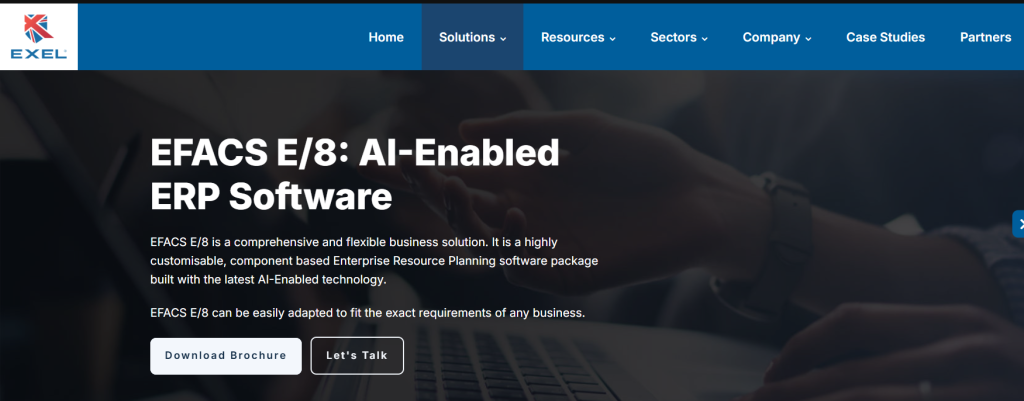The width and height of the screenshot is (1024, 401).
Task: Expand the Company chevron arrow
Action: (x=808, y=39)
